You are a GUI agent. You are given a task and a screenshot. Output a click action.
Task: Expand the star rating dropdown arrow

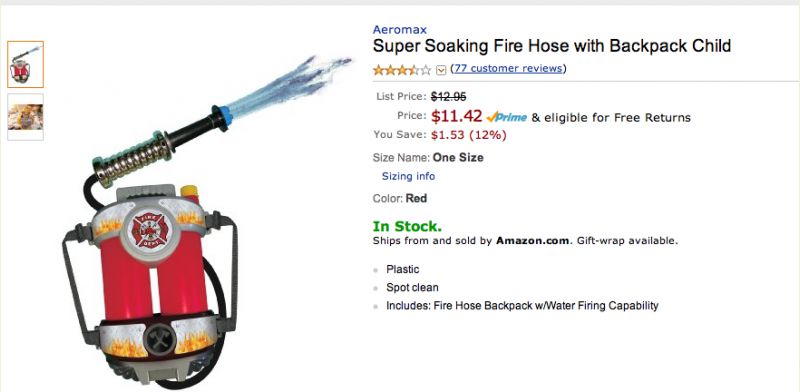pos(441,70)
